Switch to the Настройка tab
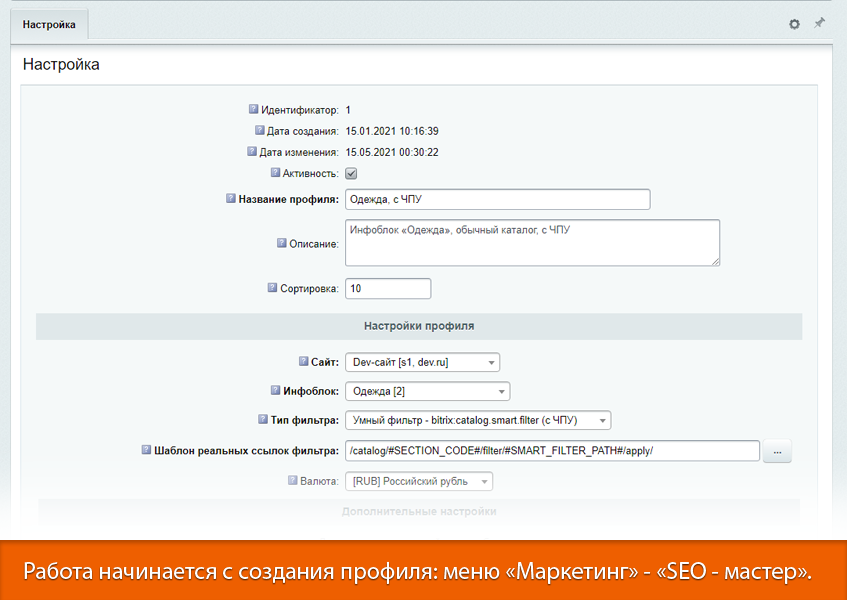847x600 pixels. click(x=49, y=25)
